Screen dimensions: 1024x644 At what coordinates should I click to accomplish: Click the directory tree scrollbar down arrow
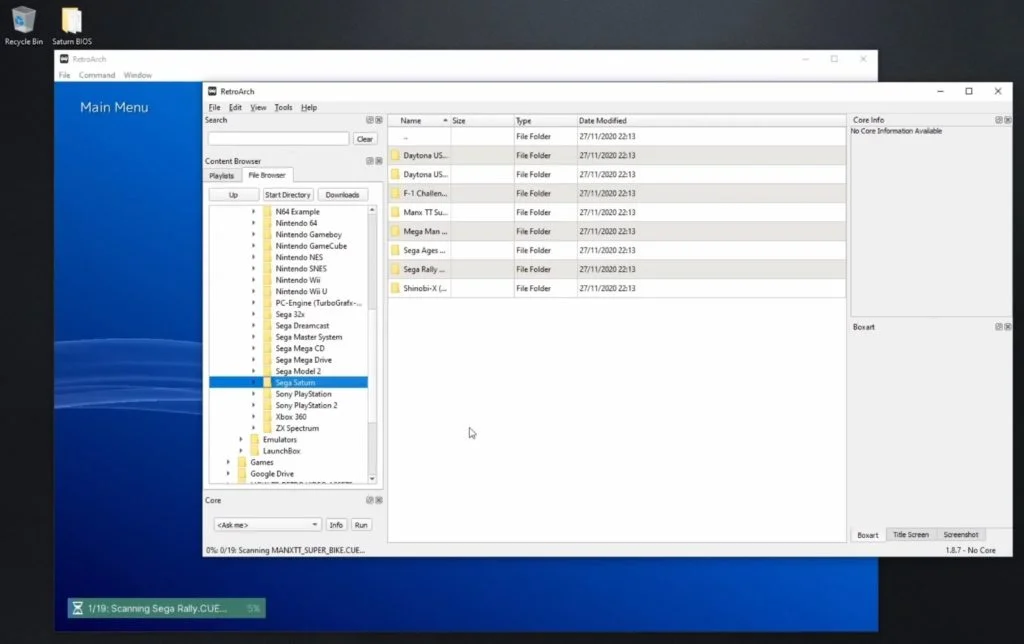coord(372,479)
